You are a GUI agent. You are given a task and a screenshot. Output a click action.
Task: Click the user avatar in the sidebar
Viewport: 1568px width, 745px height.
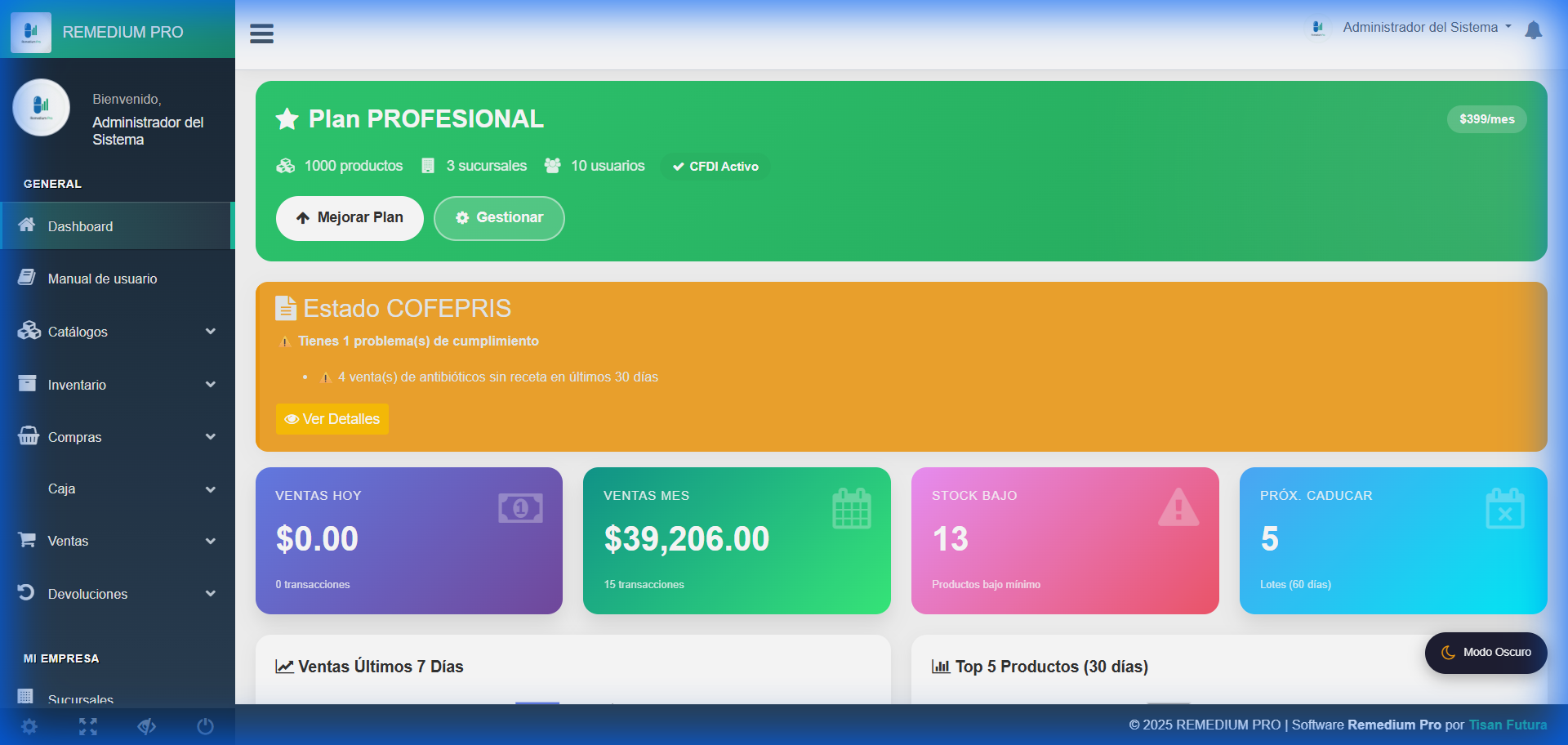click(41, 107)
